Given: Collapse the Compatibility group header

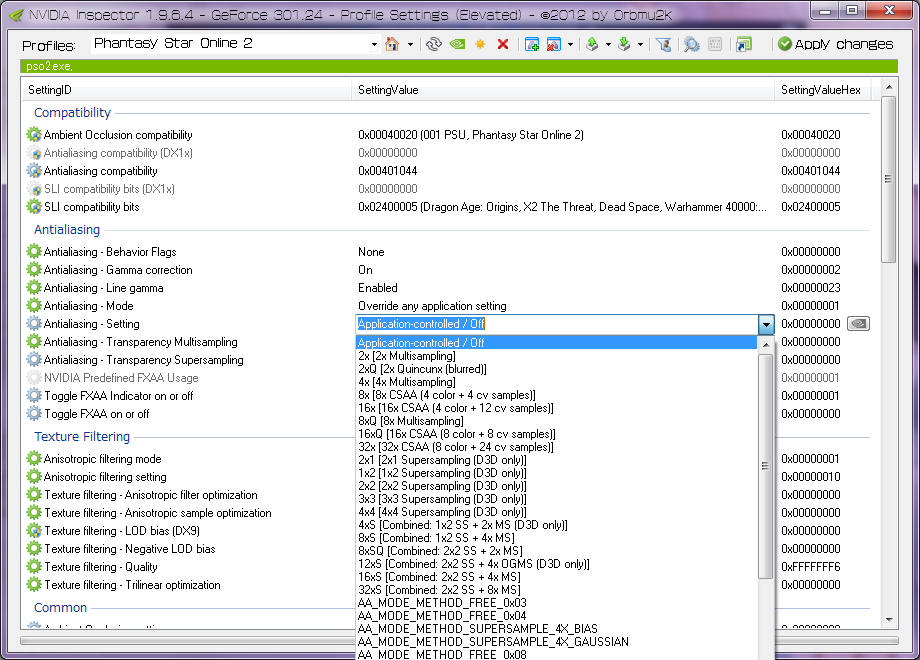Looking at the screenshot, I should click(72, 113).
